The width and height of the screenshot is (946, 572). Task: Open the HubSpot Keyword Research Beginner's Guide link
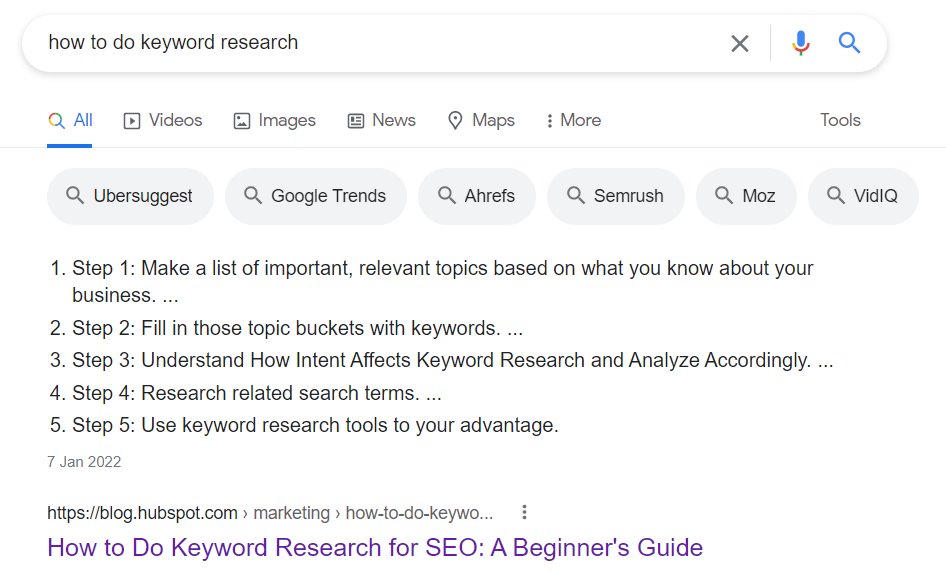[x=375, y=547]
